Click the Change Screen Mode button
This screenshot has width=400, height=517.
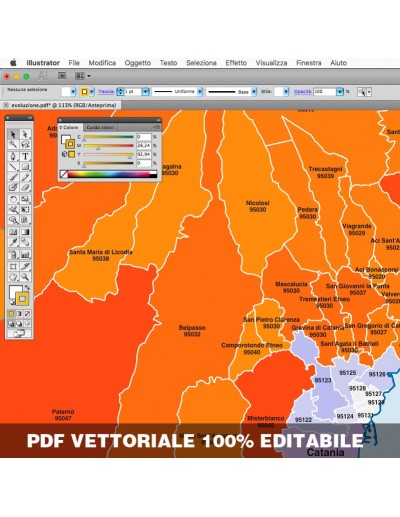click(19, 333)
